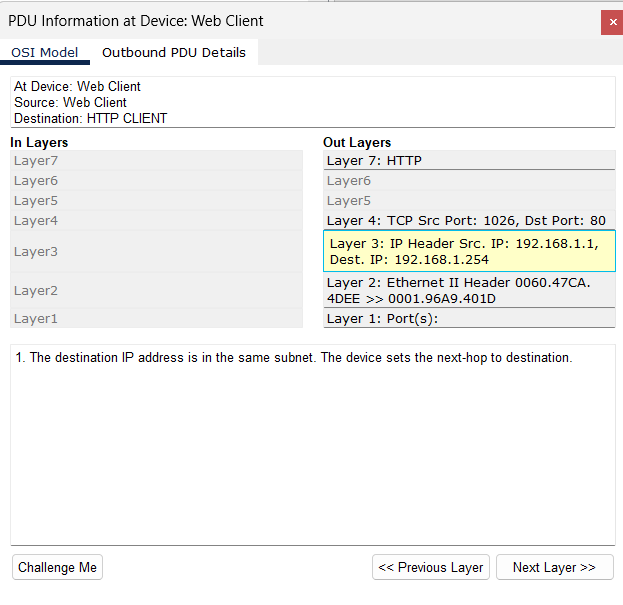623x605 pixels.
Task: Select highlighted Layer 3 IP Header row
Action: pos(469,251)
